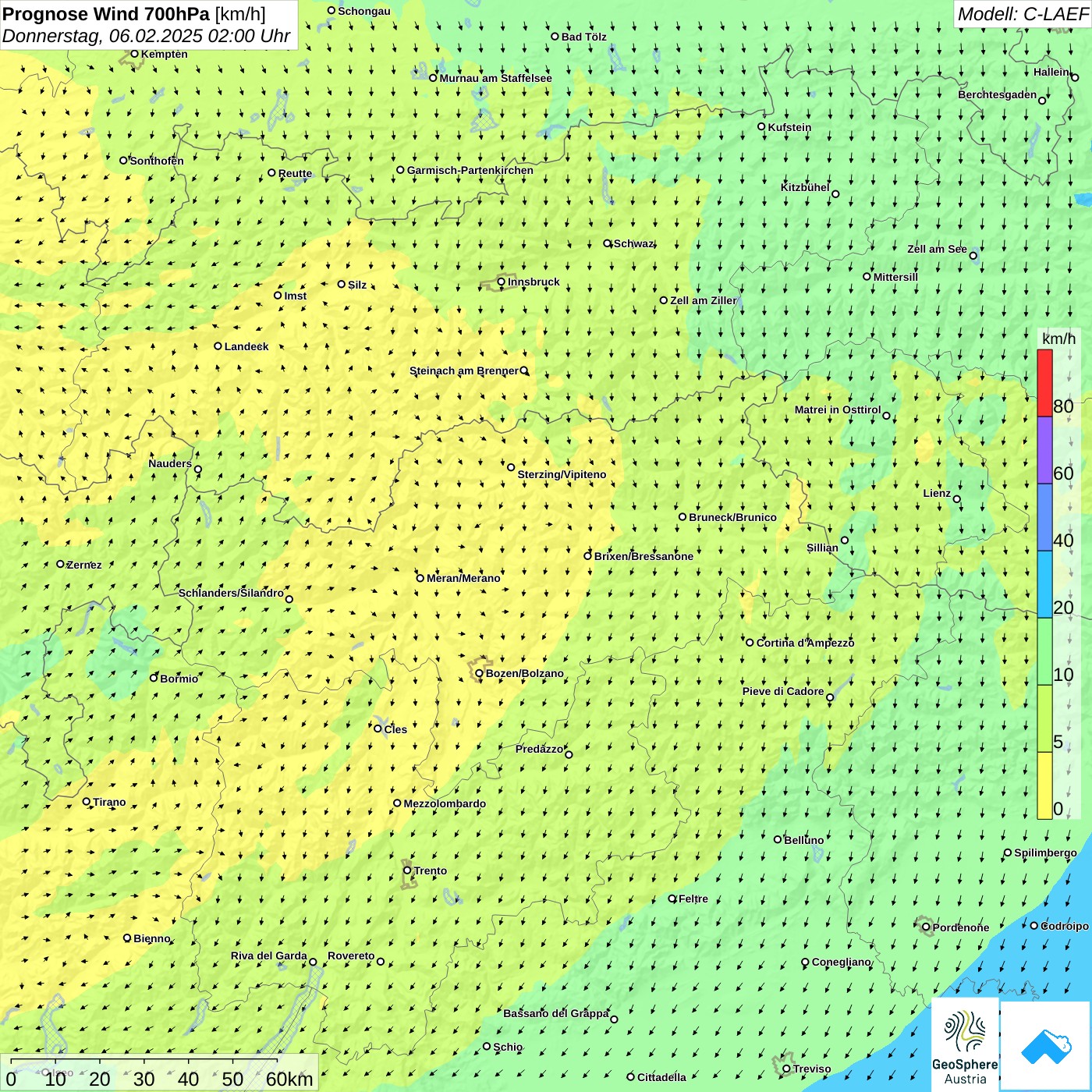This screenshot has height=1092, width=1092.
Task: Click the Lienz city label
Action: [x=937, y=493]
